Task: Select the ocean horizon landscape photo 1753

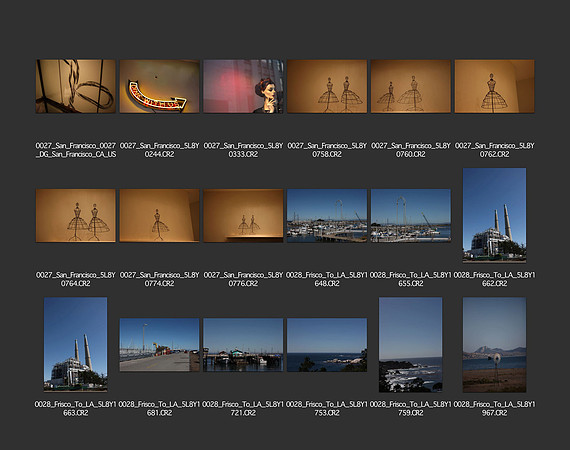Action: 327,345
